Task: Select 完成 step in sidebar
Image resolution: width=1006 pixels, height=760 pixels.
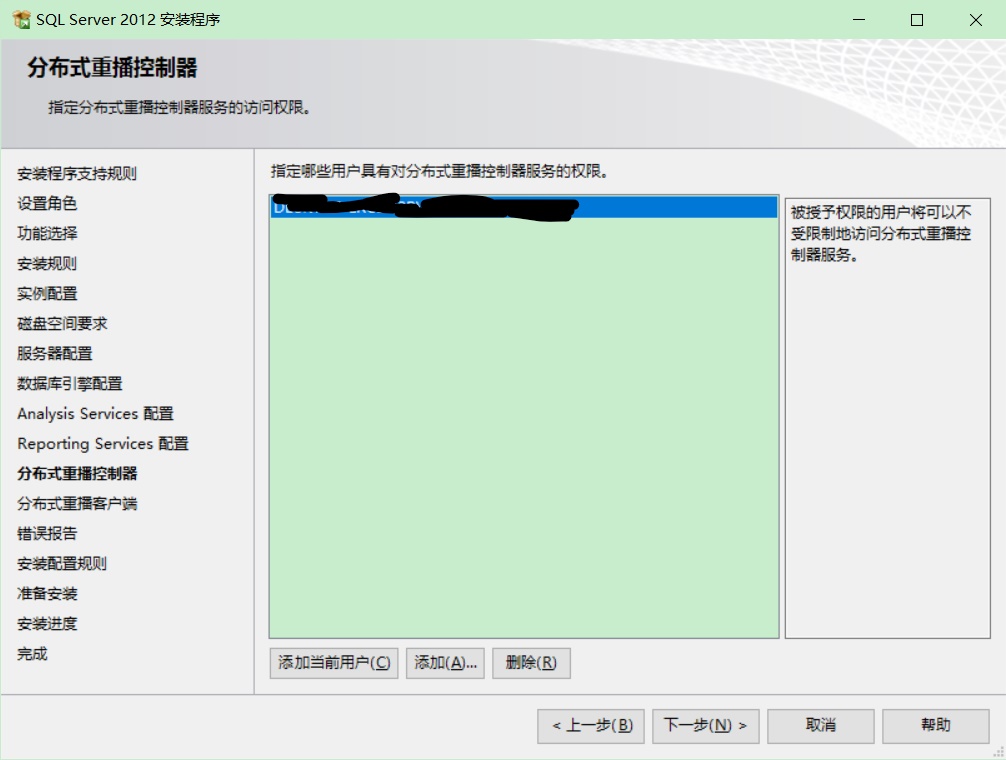Action: (33, 654)
